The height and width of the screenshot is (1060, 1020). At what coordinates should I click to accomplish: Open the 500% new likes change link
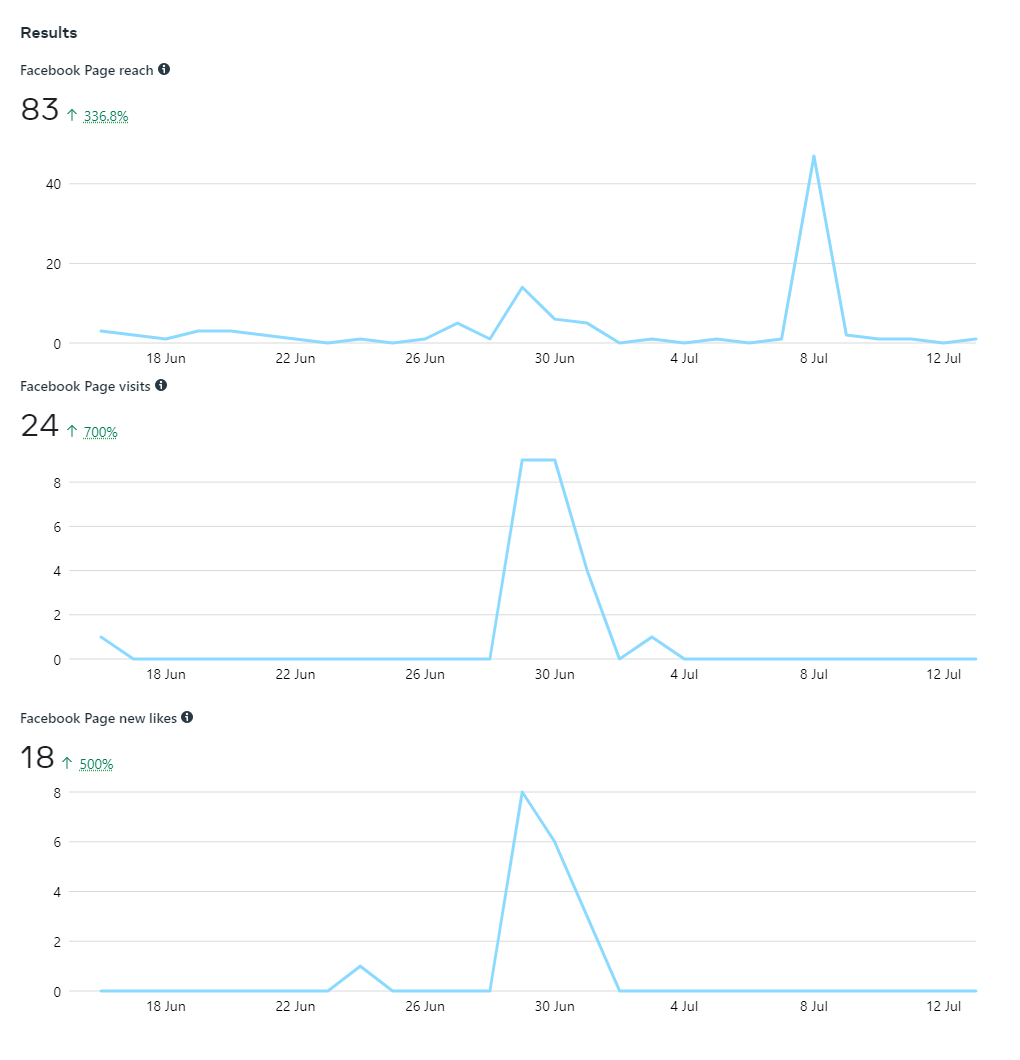pos(96,764)
